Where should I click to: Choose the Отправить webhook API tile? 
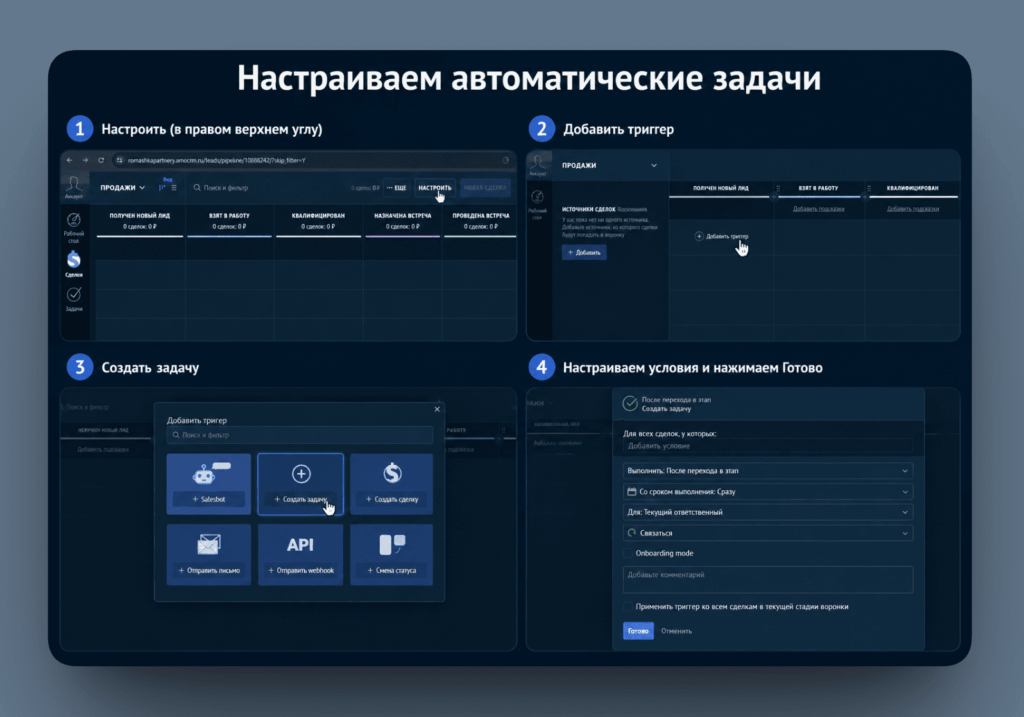[300, 554]
